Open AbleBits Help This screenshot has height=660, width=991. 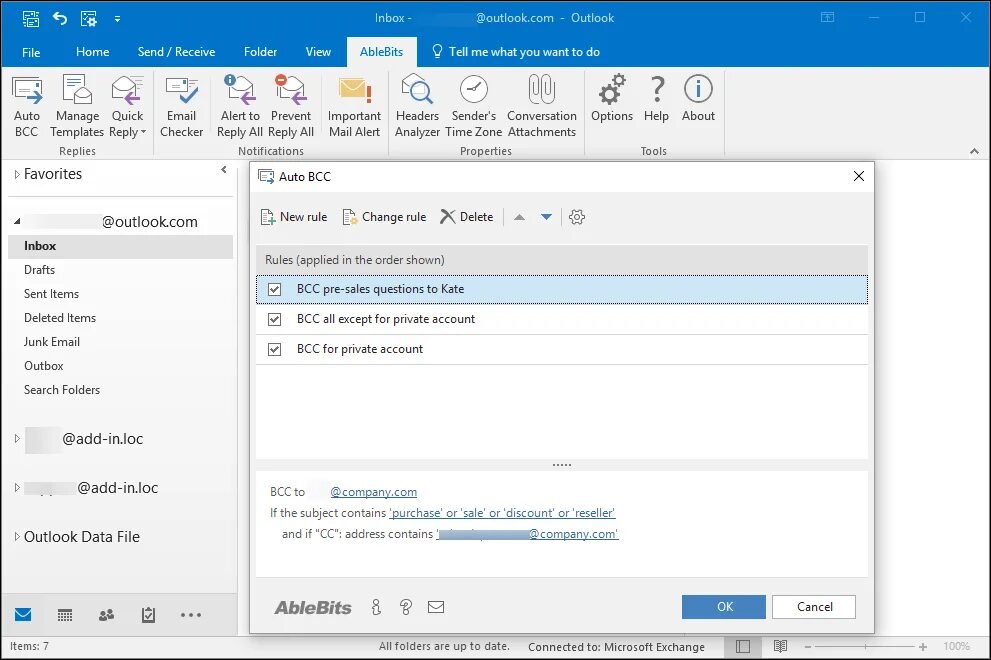click(657, 99)
